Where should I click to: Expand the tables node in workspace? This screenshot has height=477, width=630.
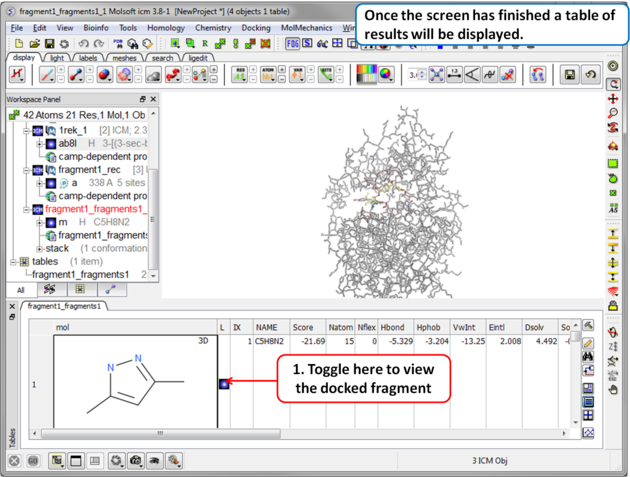click(13, 261)
